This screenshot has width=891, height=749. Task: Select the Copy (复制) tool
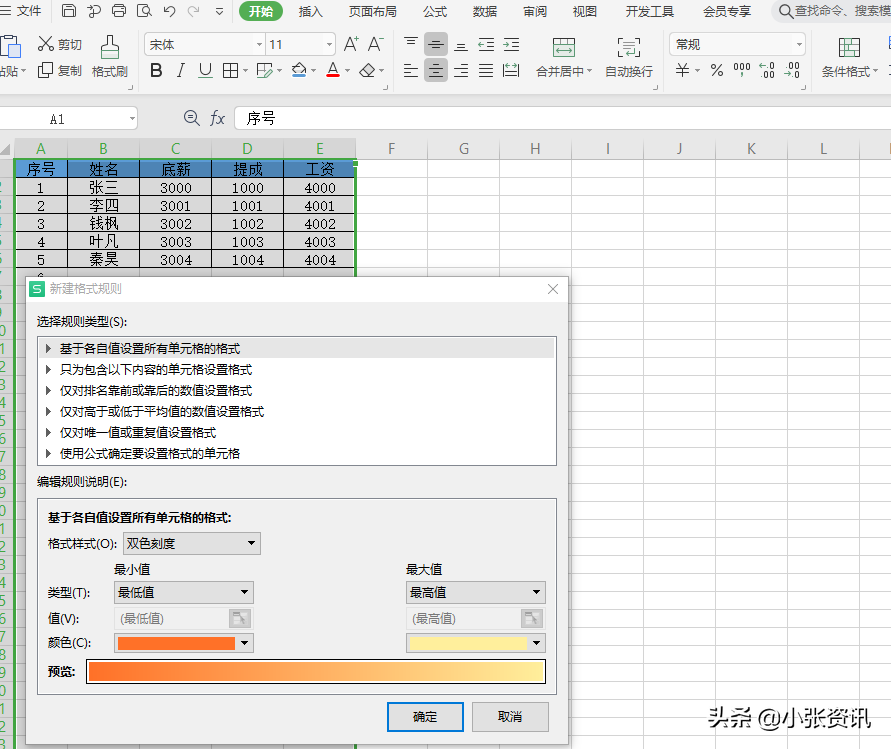point(60,70)
